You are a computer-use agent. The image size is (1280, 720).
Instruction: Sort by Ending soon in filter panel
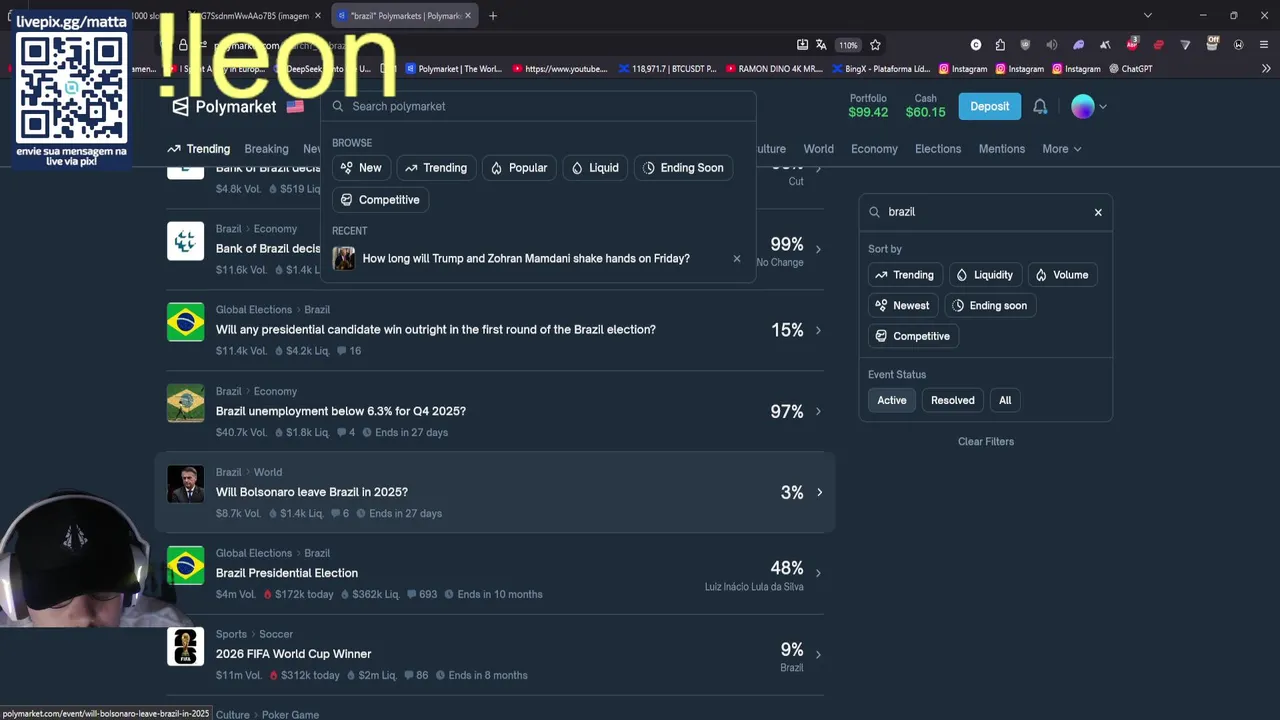[990, 306]
